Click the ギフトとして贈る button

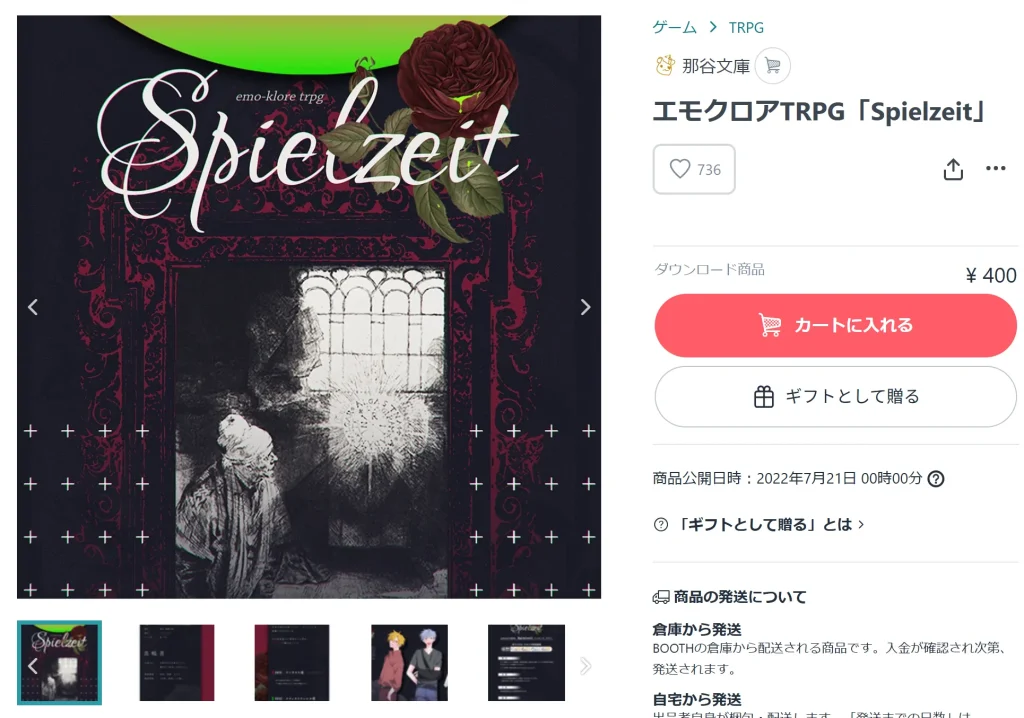pyautogui.click(x=835, y=397)
